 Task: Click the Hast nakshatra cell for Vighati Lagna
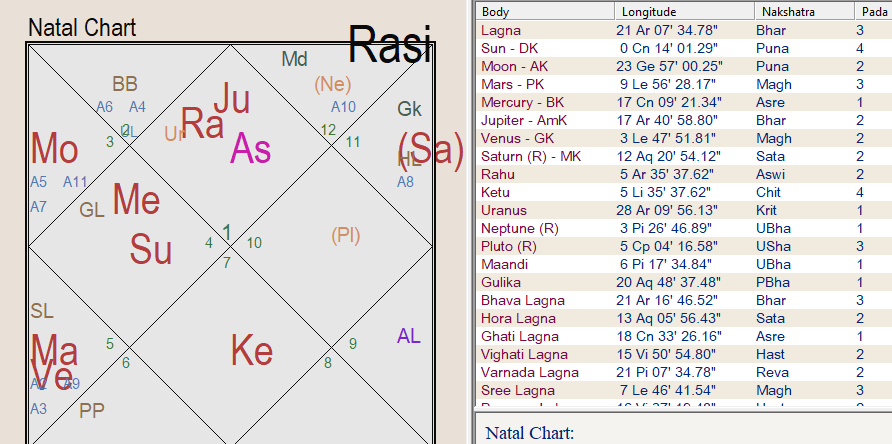coord(770,354)
